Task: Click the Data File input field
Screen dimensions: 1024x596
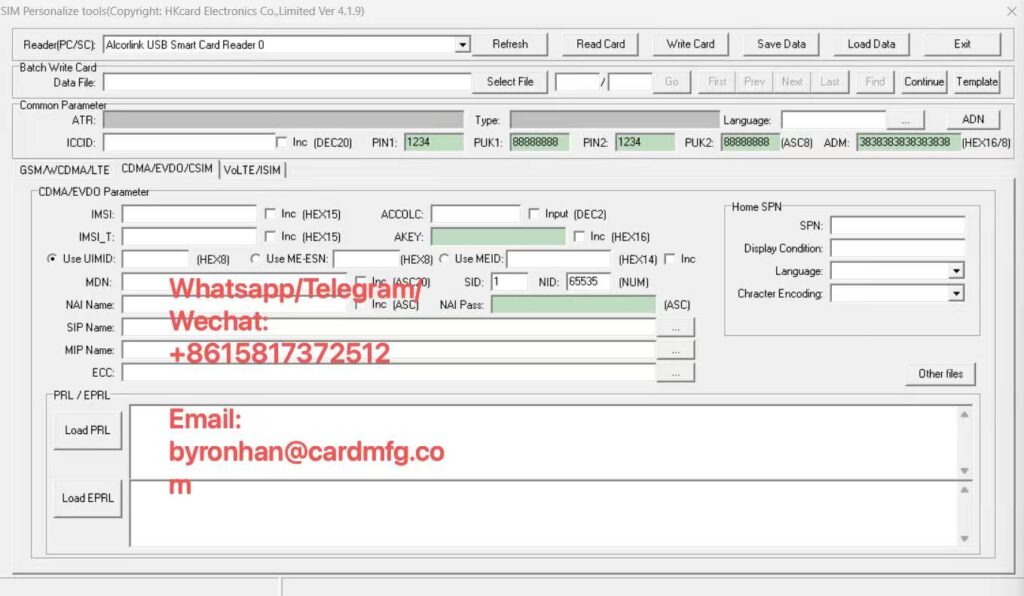Action: pyautogui.click(x=287, y=82)
